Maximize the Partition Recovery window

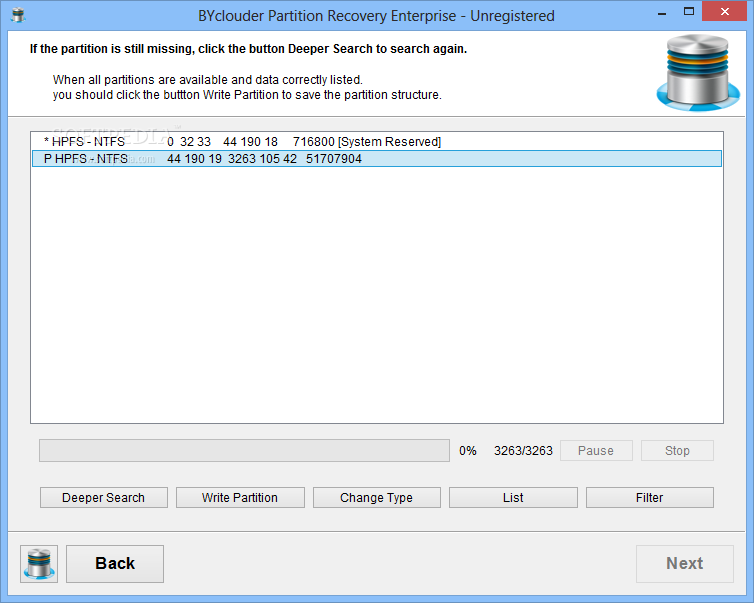click(689, 12)
